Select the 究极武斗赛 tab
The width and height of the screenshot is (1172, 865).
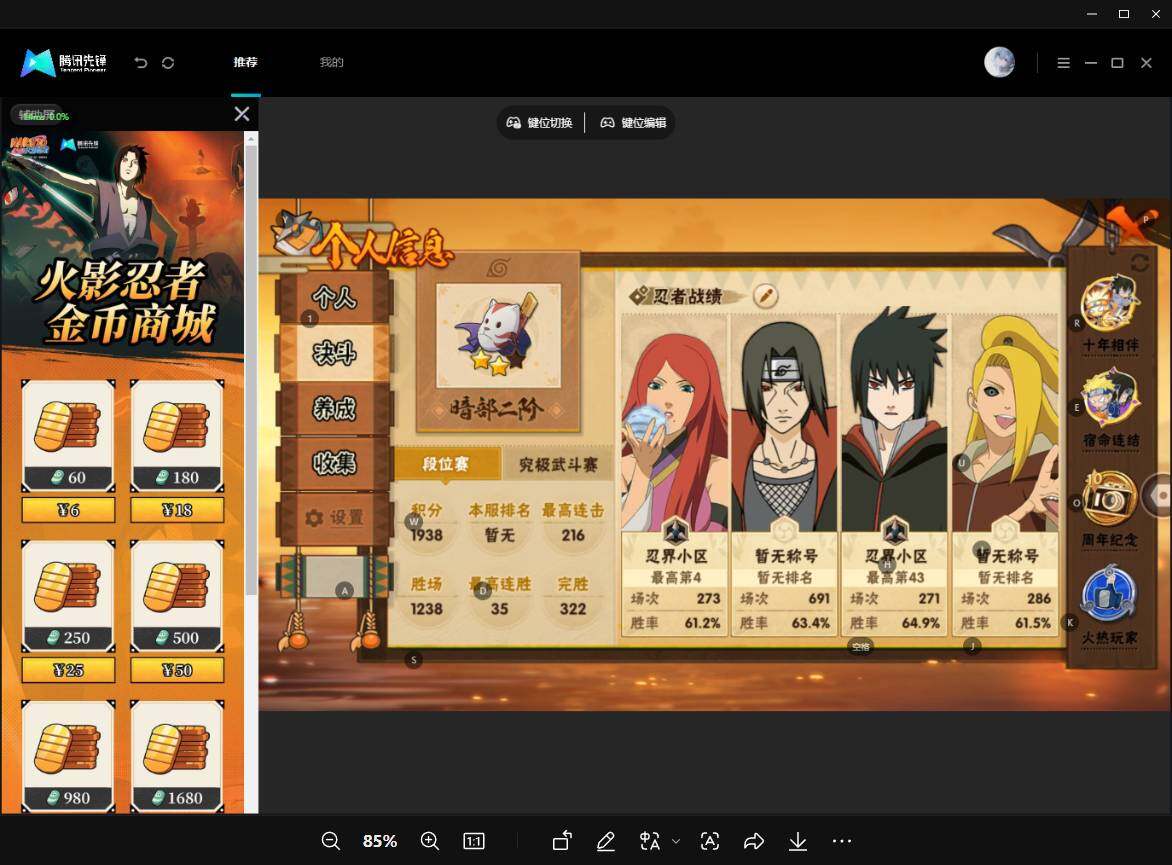pyautogui.click(x=558, y=465)
